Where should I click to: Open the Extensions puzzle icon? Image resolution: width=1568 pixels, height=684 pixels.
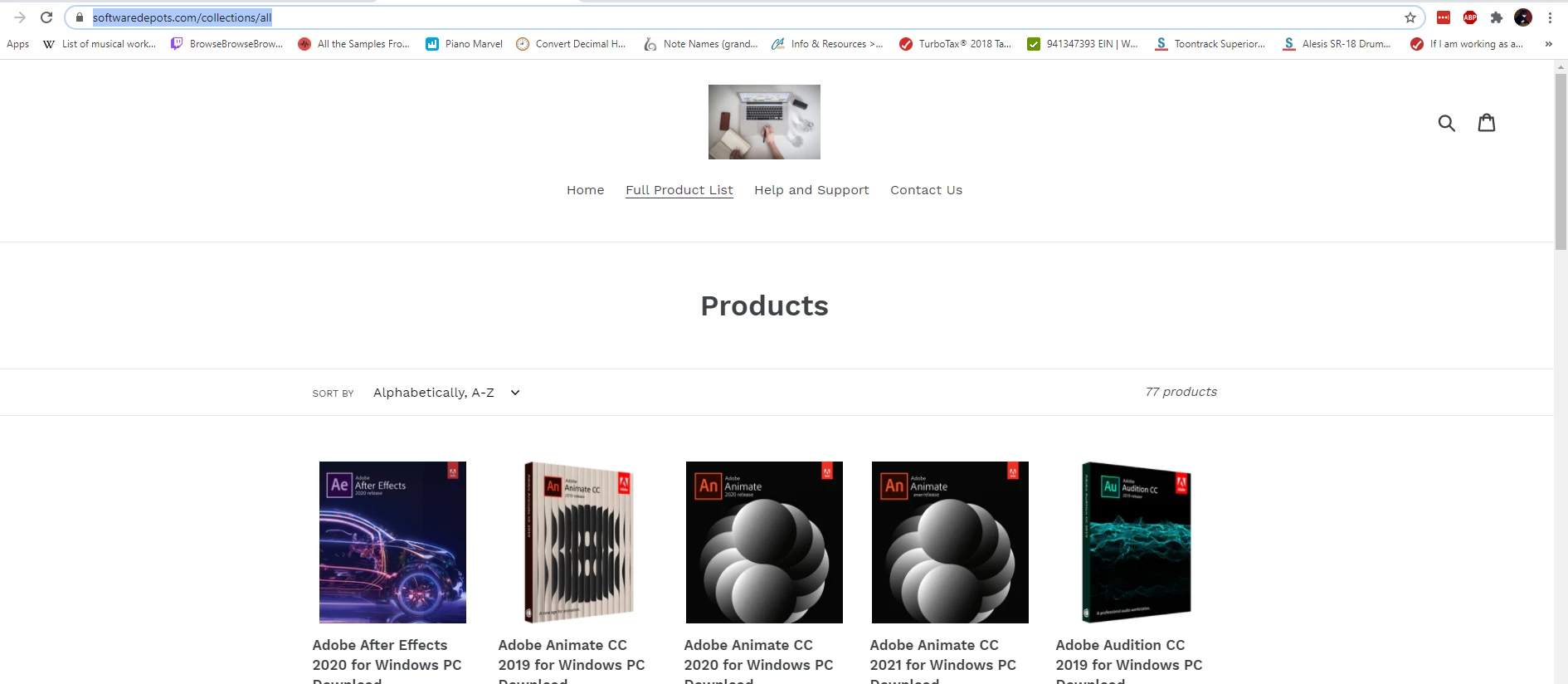pos(1497,17)
